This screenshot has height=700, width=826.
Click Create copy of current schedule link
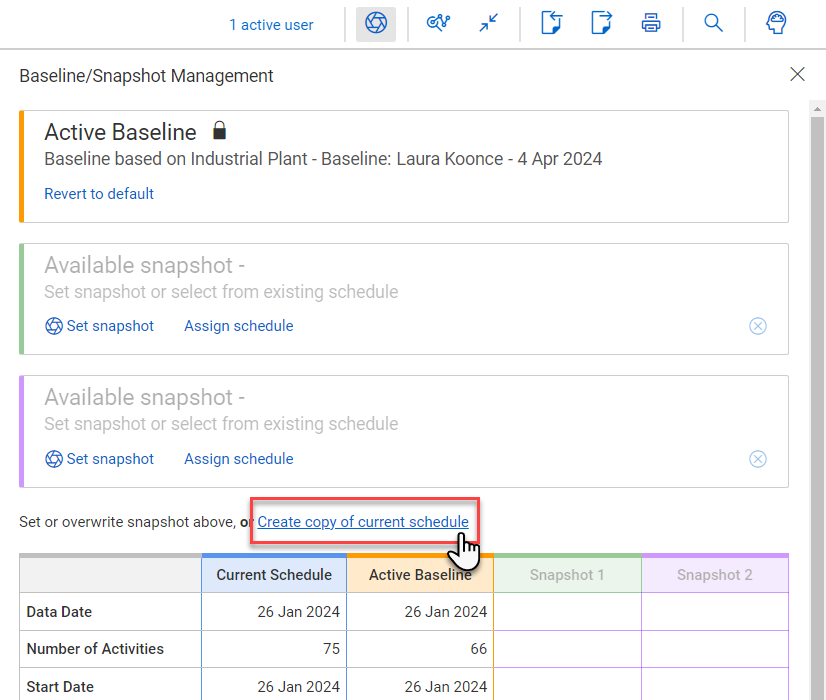coord(363,522)
